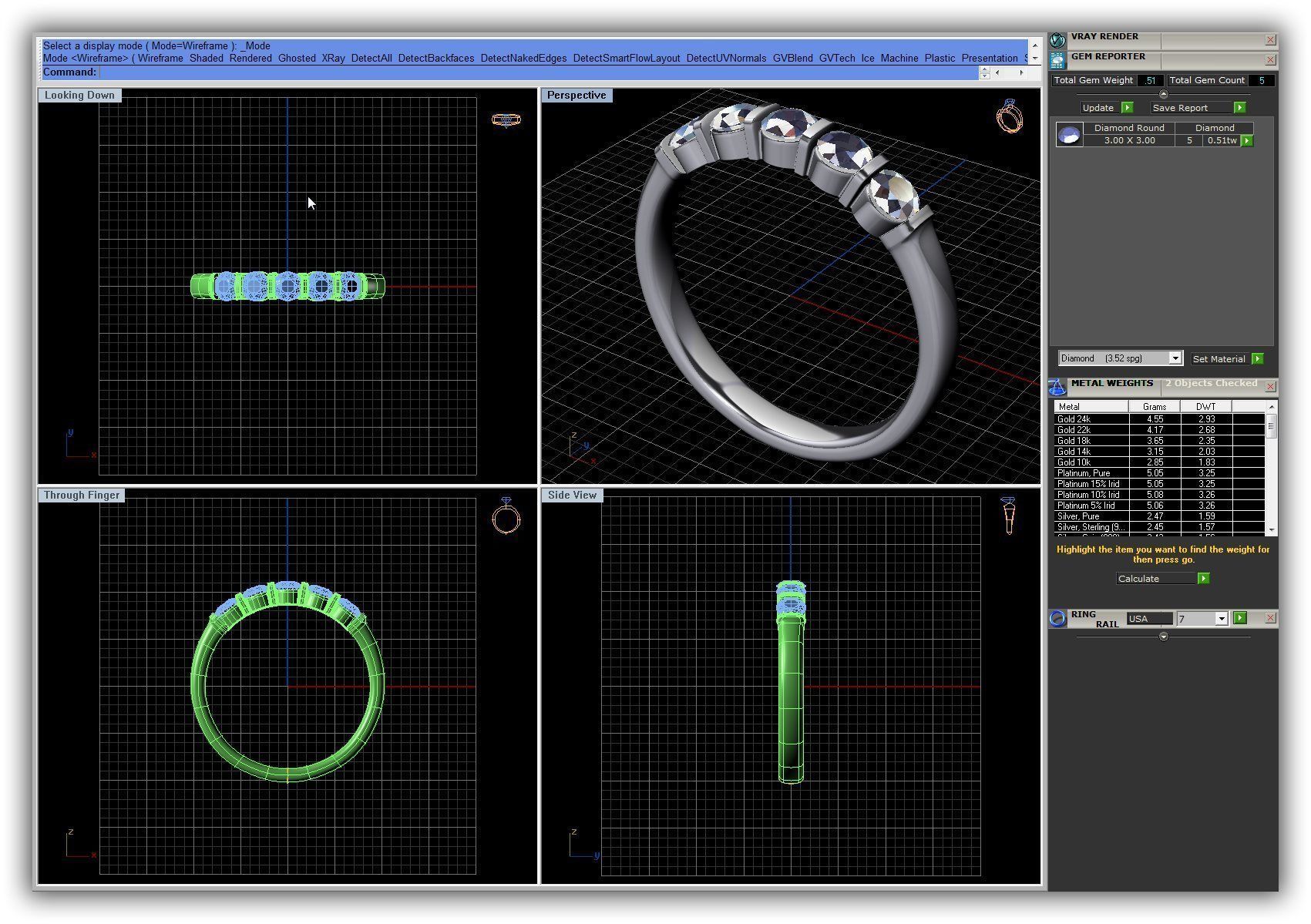Close the Metal Weights panel

pyautogui.click(x=1270, y=386)
